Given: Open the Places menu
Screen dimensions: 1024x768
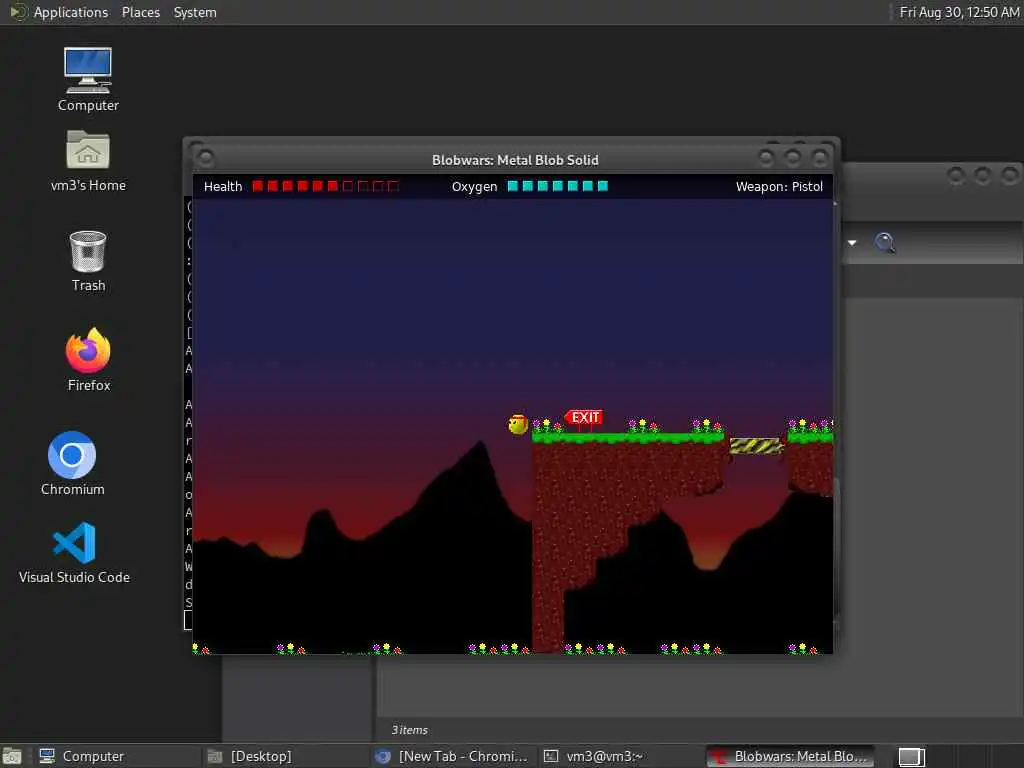Looking at the screenshot, I should coord(140,12).
